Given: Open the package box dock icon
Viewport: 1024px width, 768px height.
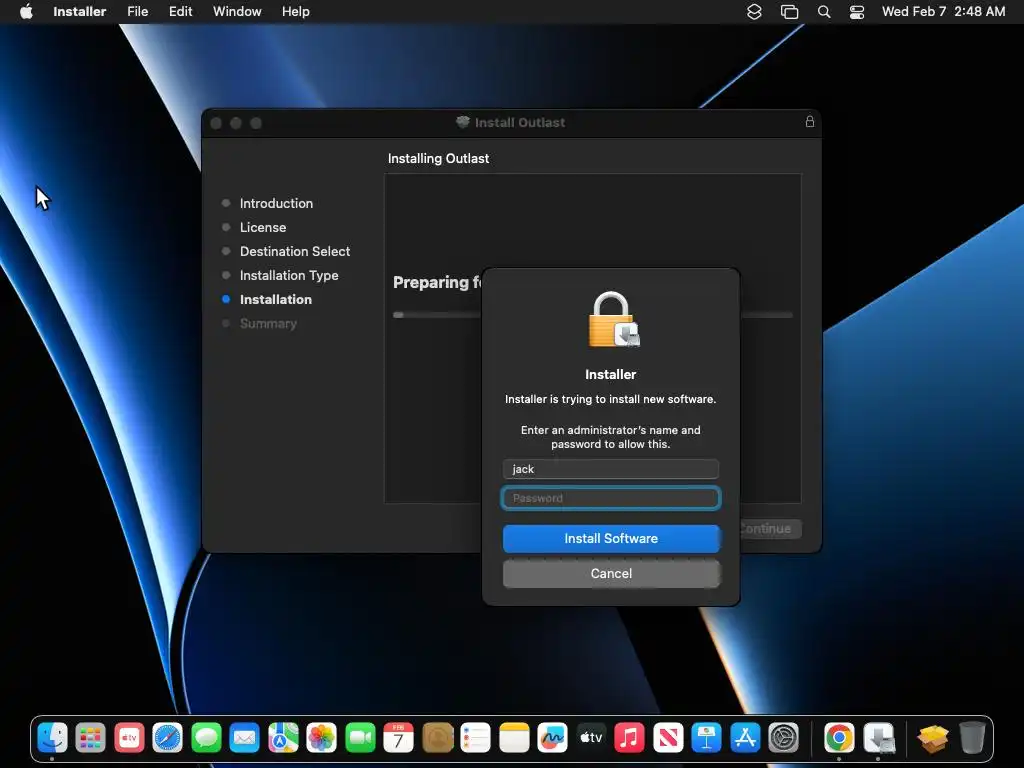Looking at the screenshot, I should 933,738.
